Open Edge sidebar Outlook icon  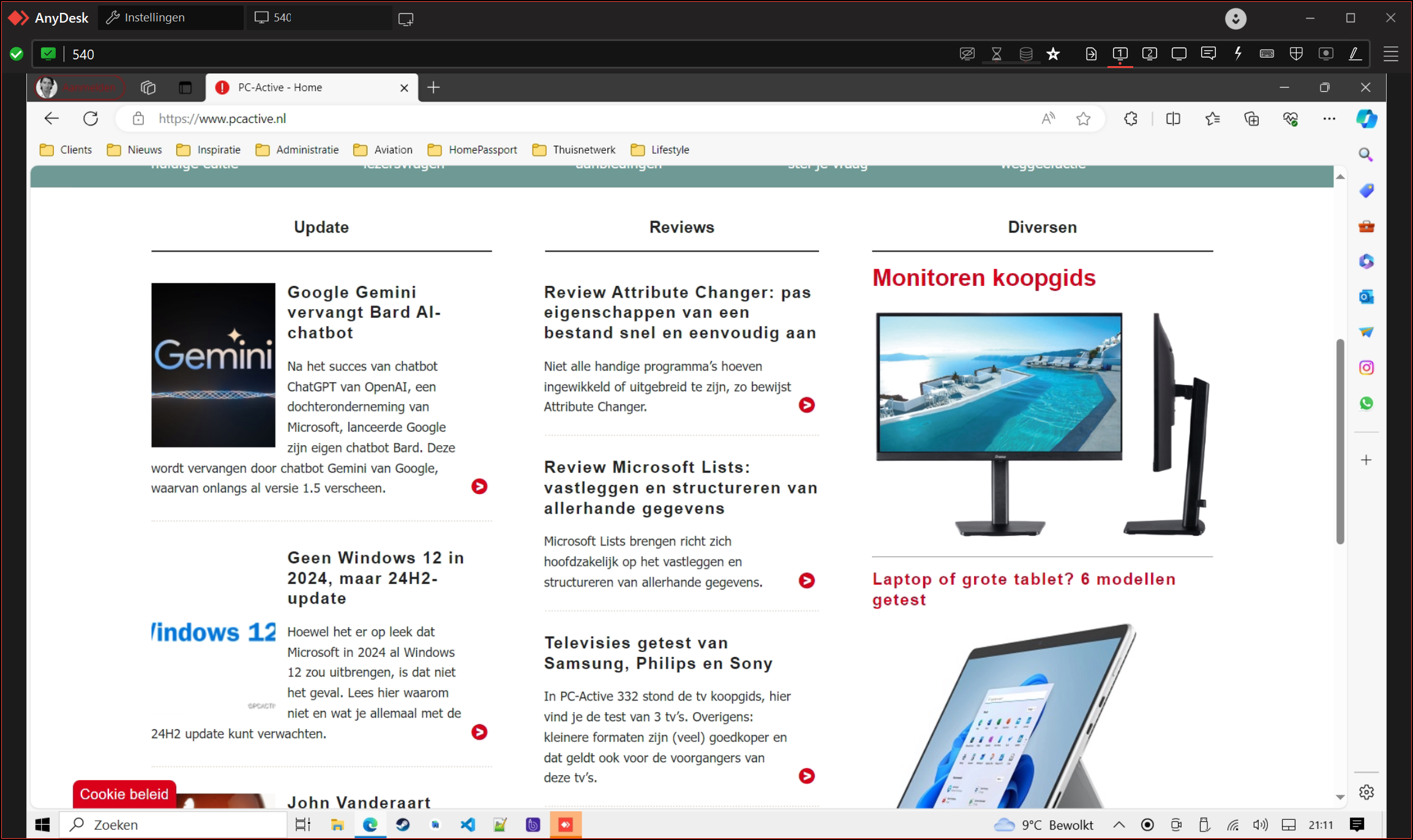click(x=1366, y=297)
